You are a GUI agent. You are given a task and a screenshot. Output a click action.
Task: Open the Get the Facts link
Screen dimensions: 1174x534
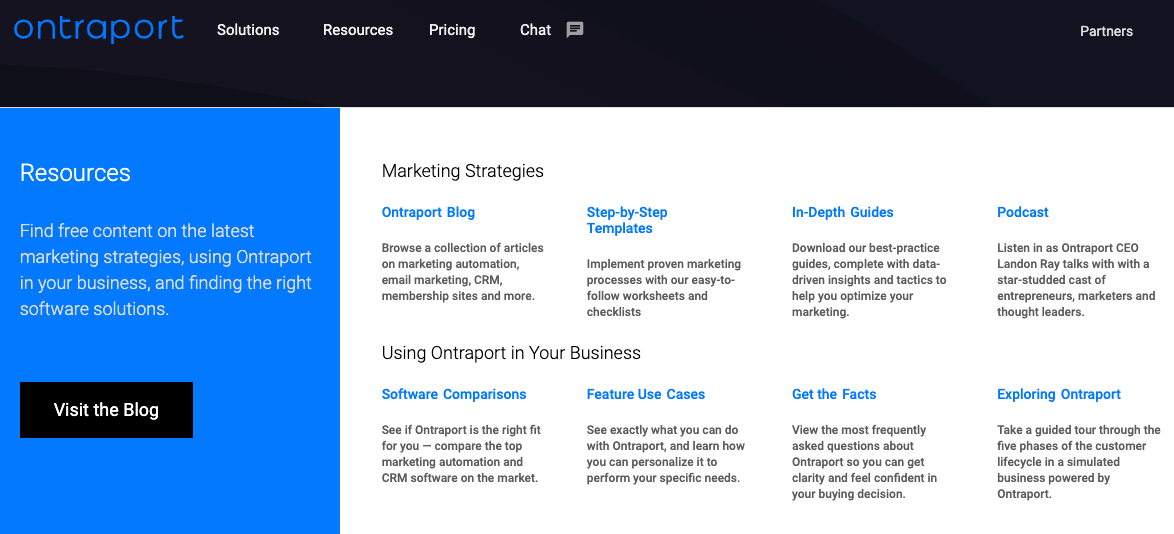pos(834,394)
